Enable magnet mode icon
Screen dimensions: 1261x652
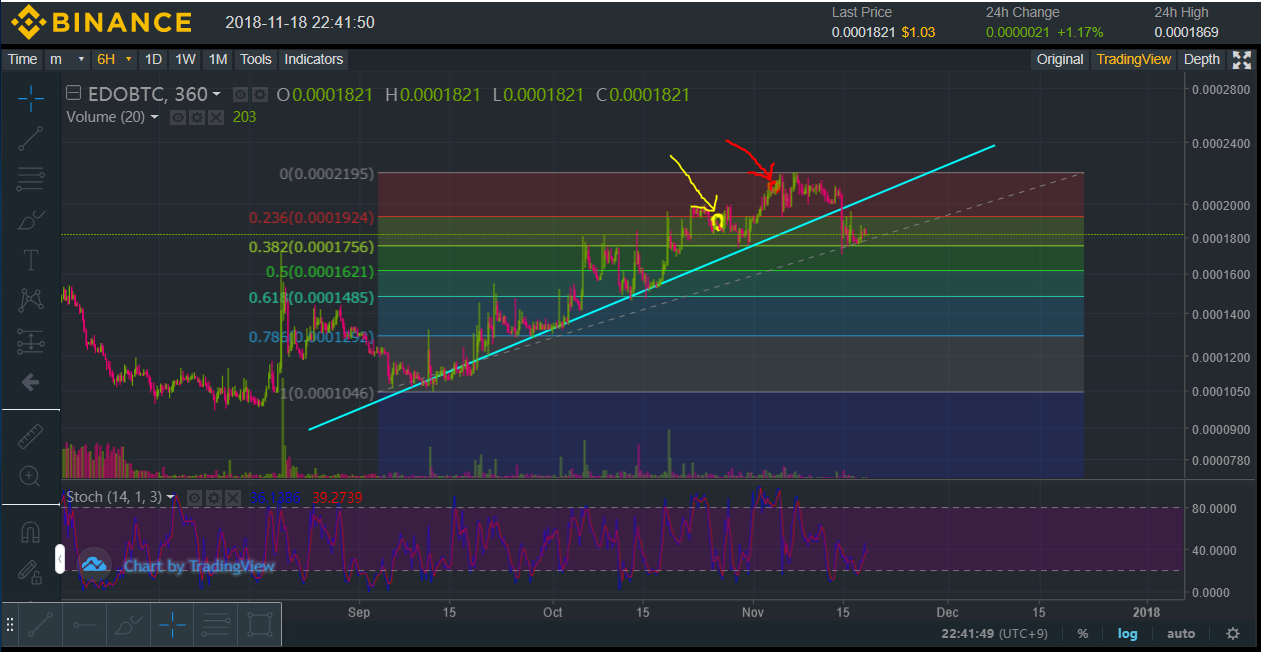(30, 532)
